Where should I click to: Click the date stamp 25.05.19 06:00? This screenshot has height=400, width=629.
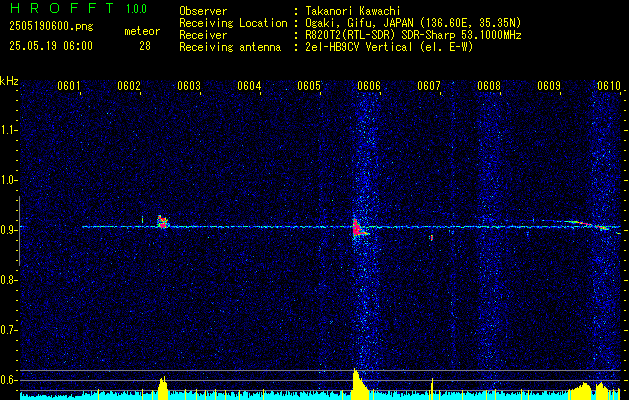51,46
